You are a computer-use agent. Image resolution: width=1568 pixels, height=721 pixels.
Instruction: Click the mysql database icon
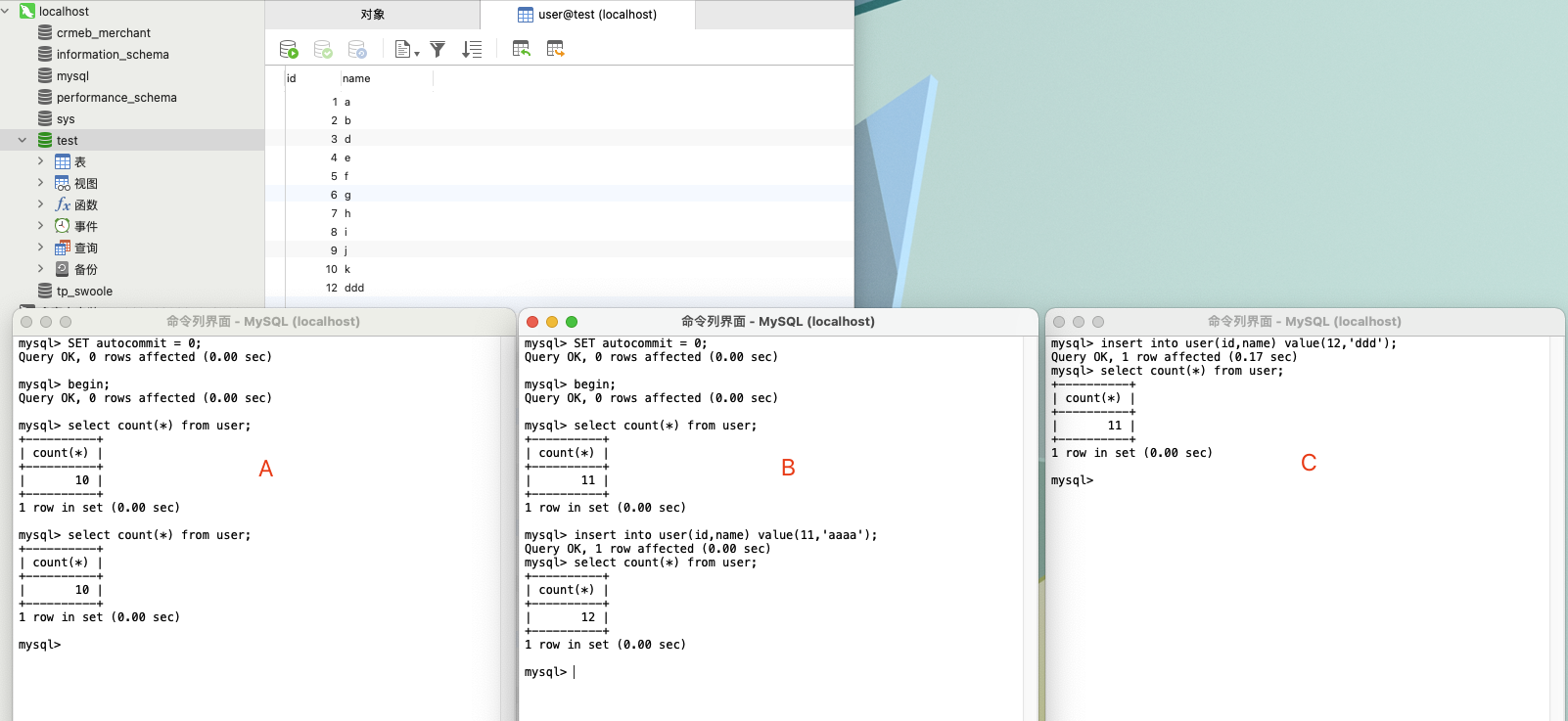(x=45, y=75)
